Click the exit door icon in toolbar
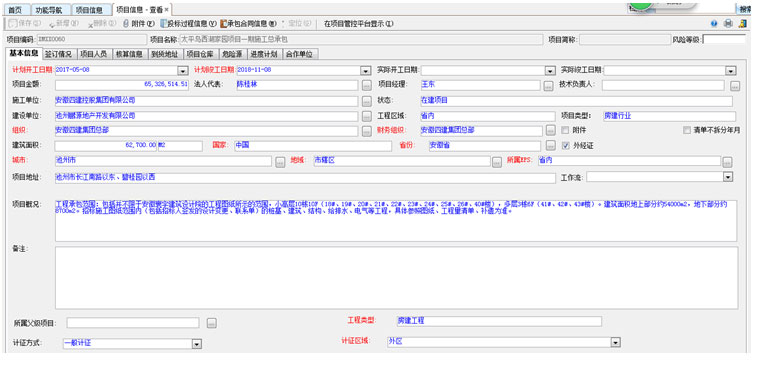The height and width of the screenshot is (370, 757). (x=743, y=23)
